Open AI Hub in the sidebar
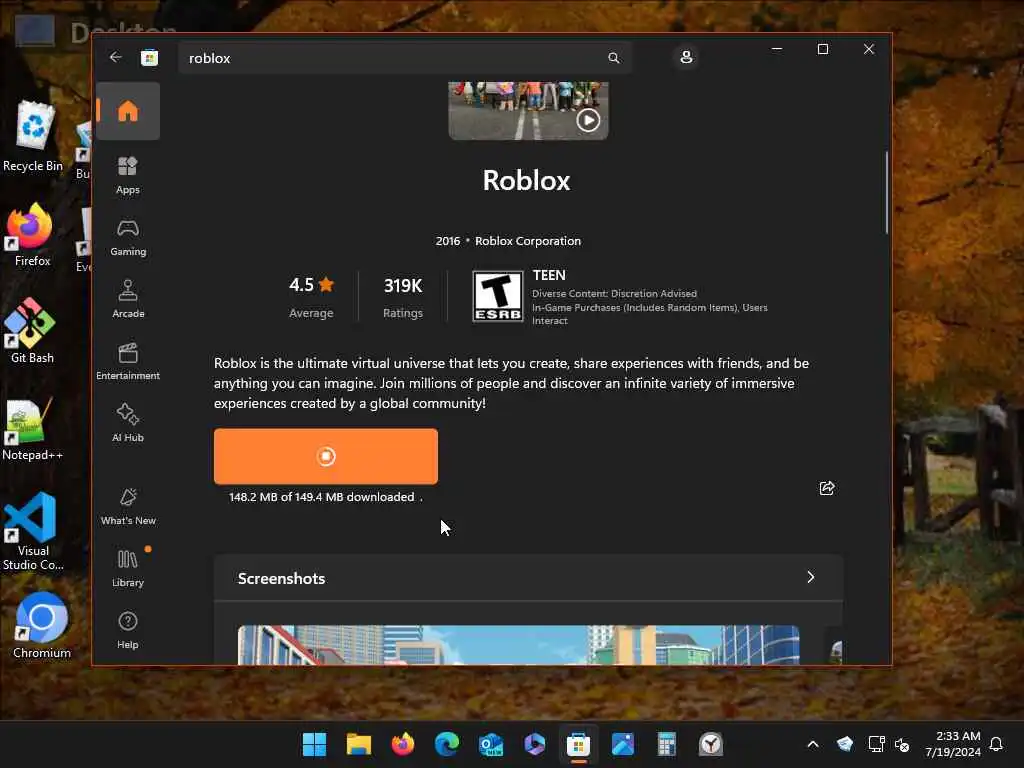1024x768 pixels. pos(128,423)
